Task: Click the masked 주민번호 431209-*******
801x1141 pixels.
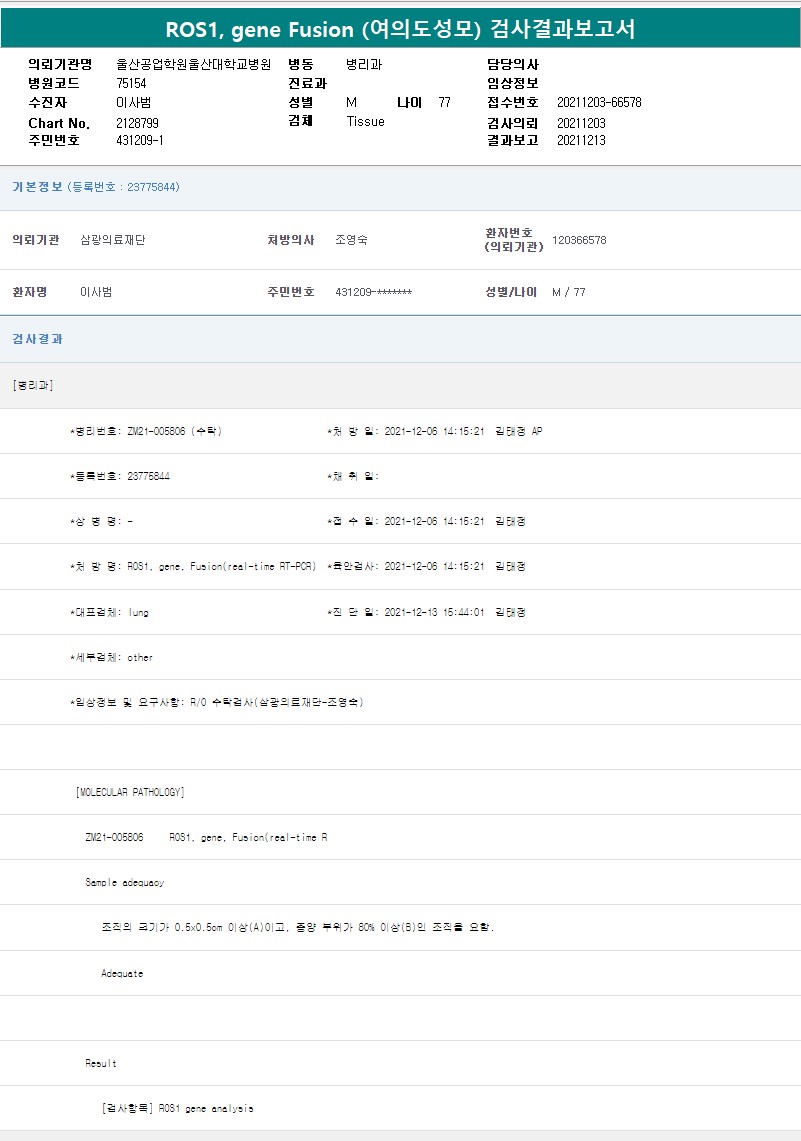Action: point(373,292)
